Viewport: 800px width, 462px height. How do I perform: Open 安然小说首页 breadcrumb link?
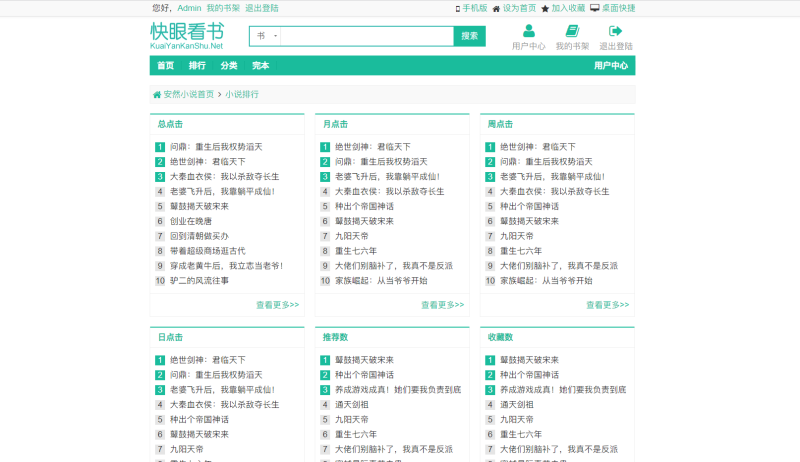pyautogui.click(x=189, y=94)
